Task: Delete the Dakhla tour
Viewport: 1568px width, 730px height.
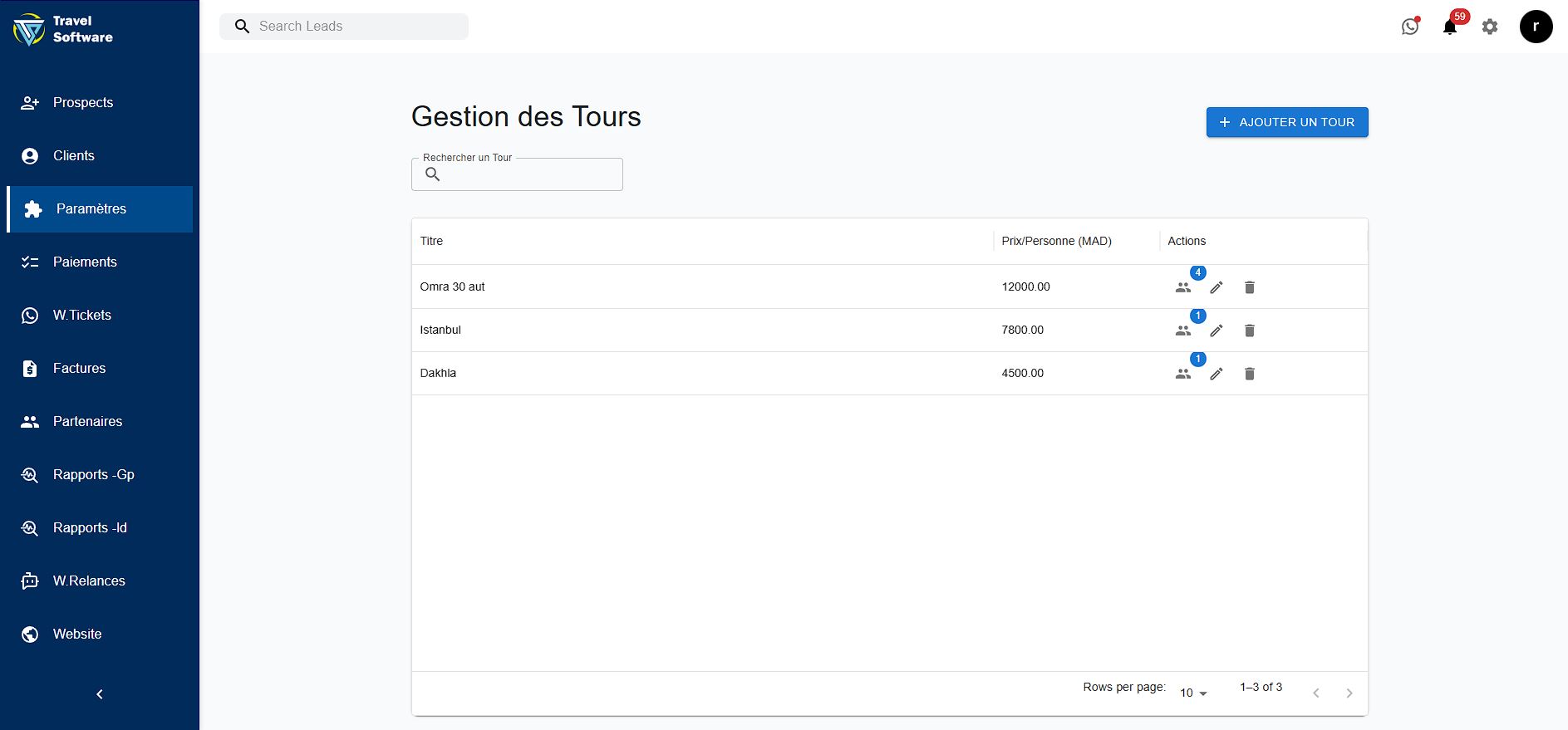Action: click(x=1249, y=374)
